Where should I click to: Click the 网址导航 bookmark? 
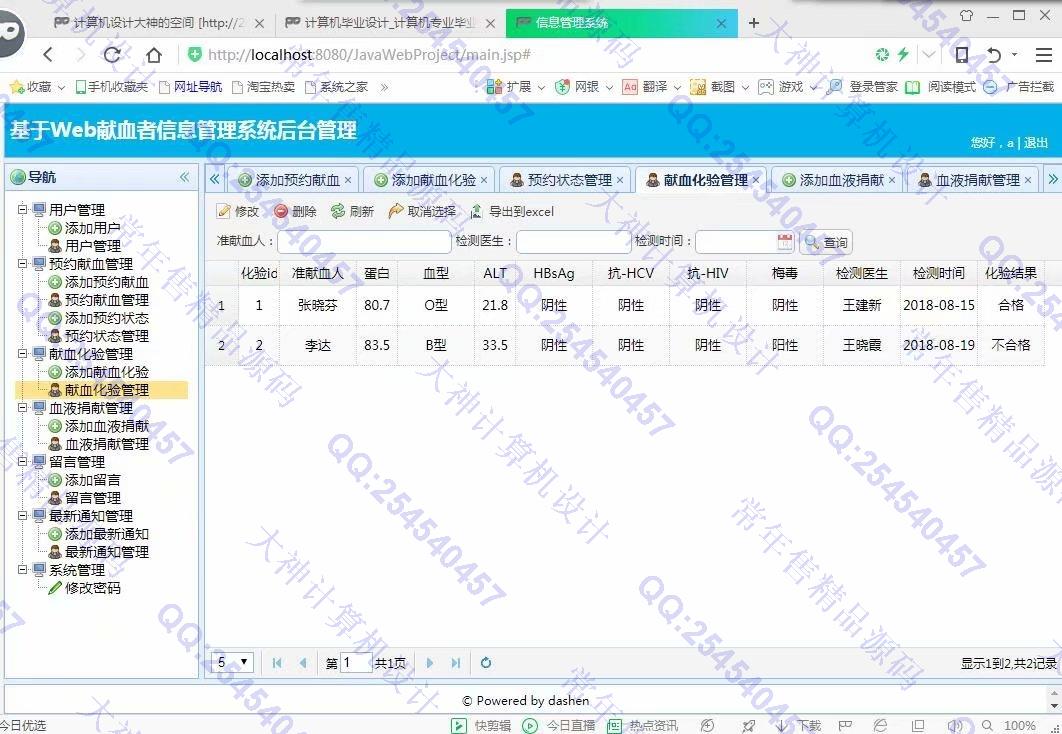point(190,87)
